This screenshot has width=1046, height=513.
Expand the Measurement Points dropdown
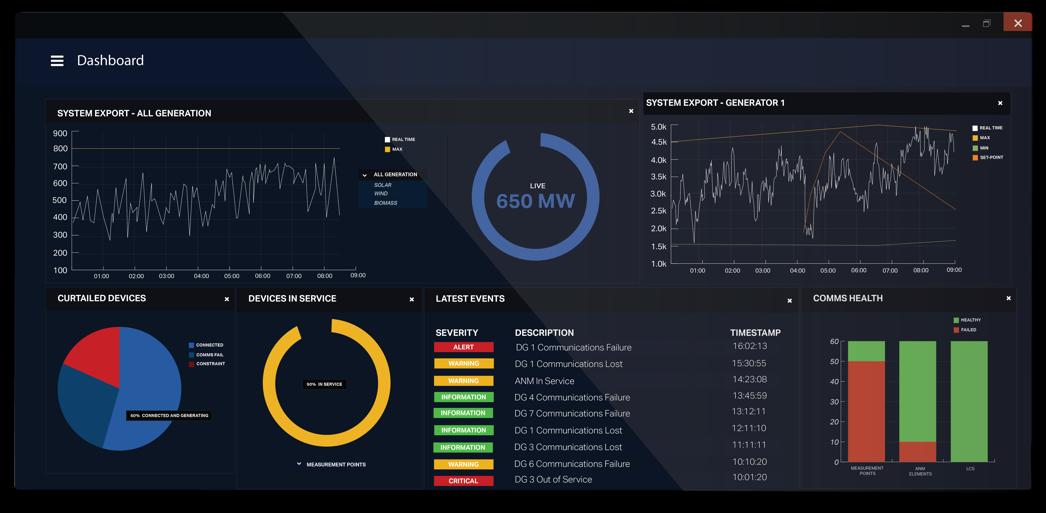tap(331, 464)
